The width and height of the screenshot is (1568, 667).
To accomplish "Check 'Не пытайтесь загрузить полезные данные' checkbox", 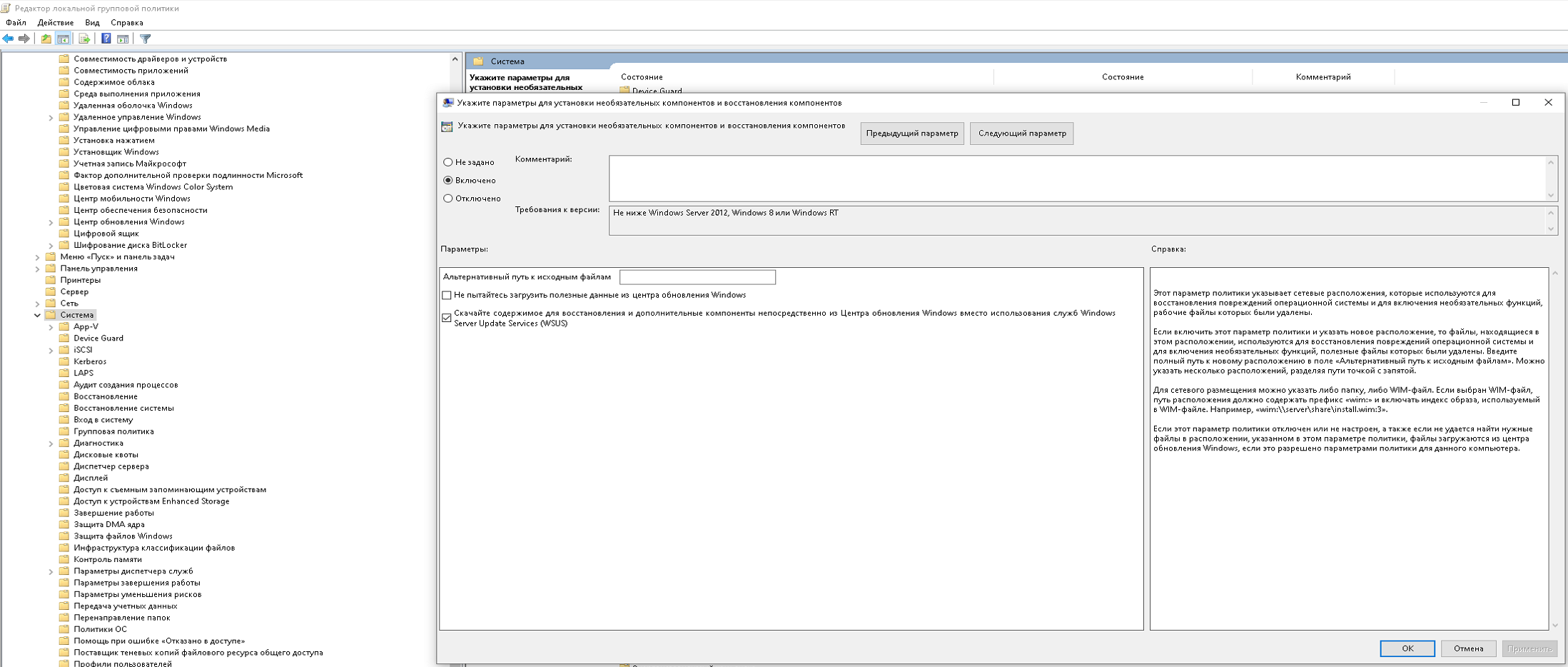I will point(447,295).
